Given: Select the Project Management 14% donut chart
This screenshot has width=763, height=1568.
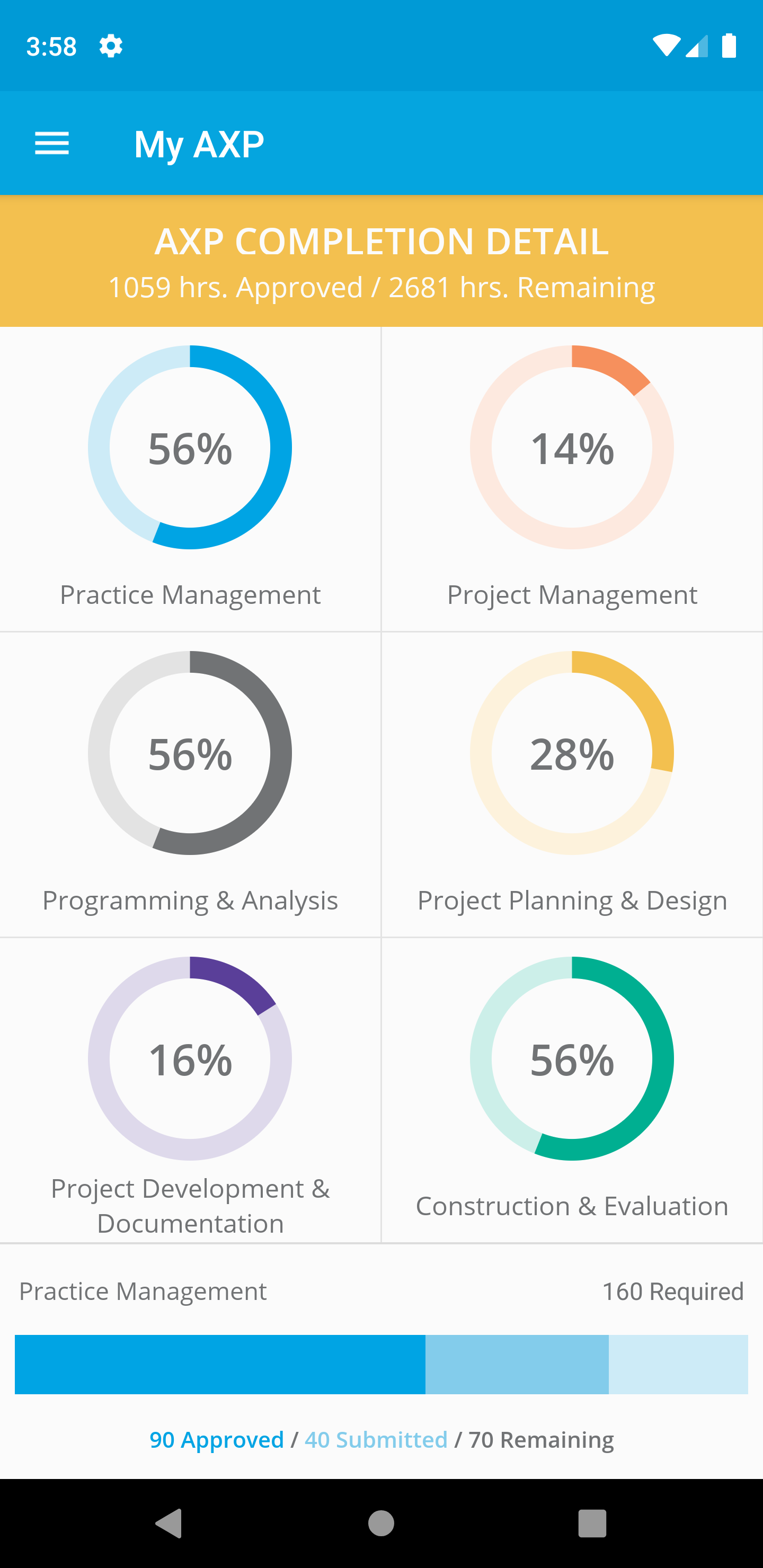Looking at the screenshot, I should (x=572, y=448).
